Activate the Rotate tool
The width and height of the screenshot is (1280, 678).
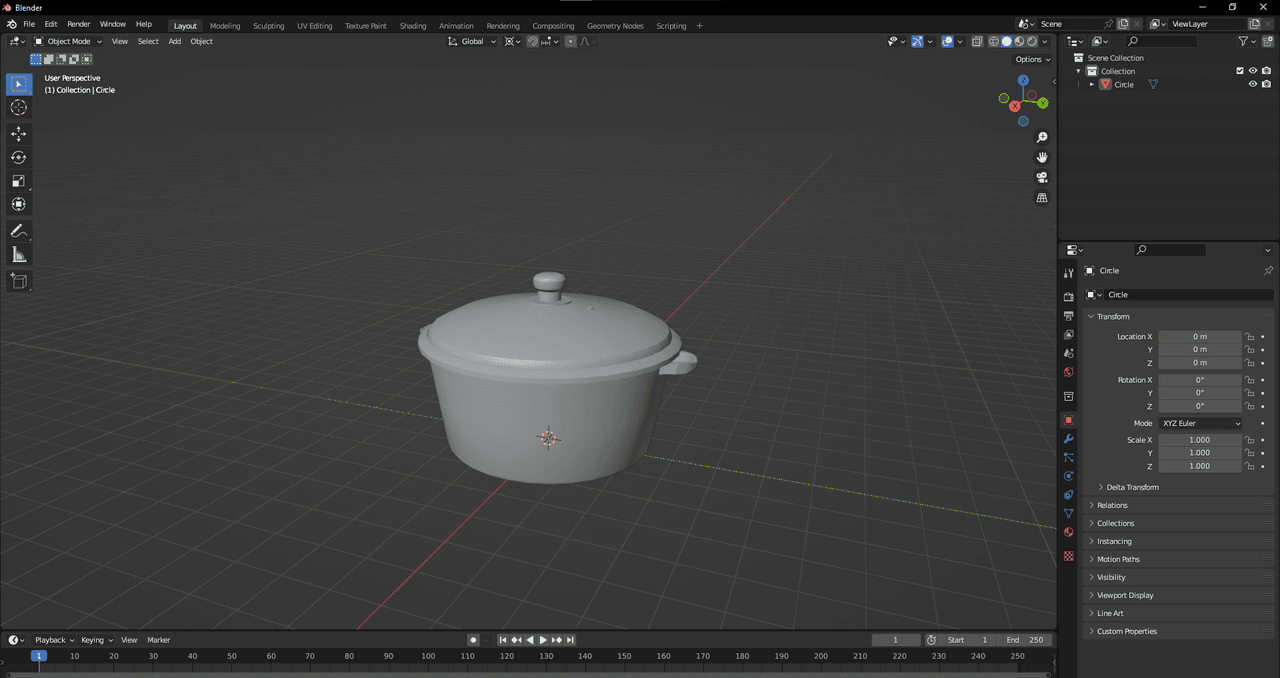pos(19,157)
